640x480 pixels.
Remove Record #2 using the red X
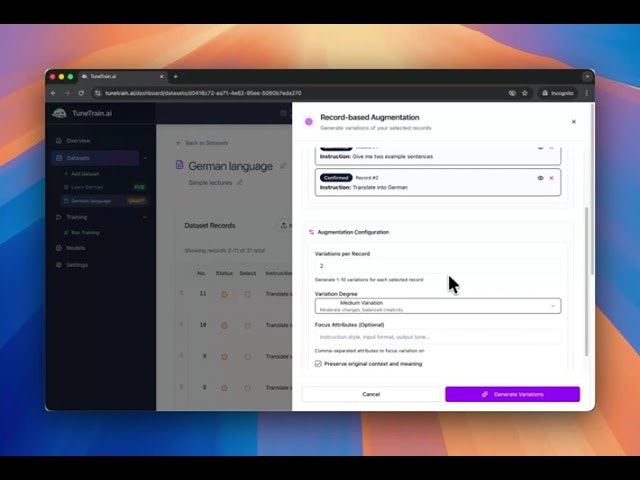click(x=551, y=178)
